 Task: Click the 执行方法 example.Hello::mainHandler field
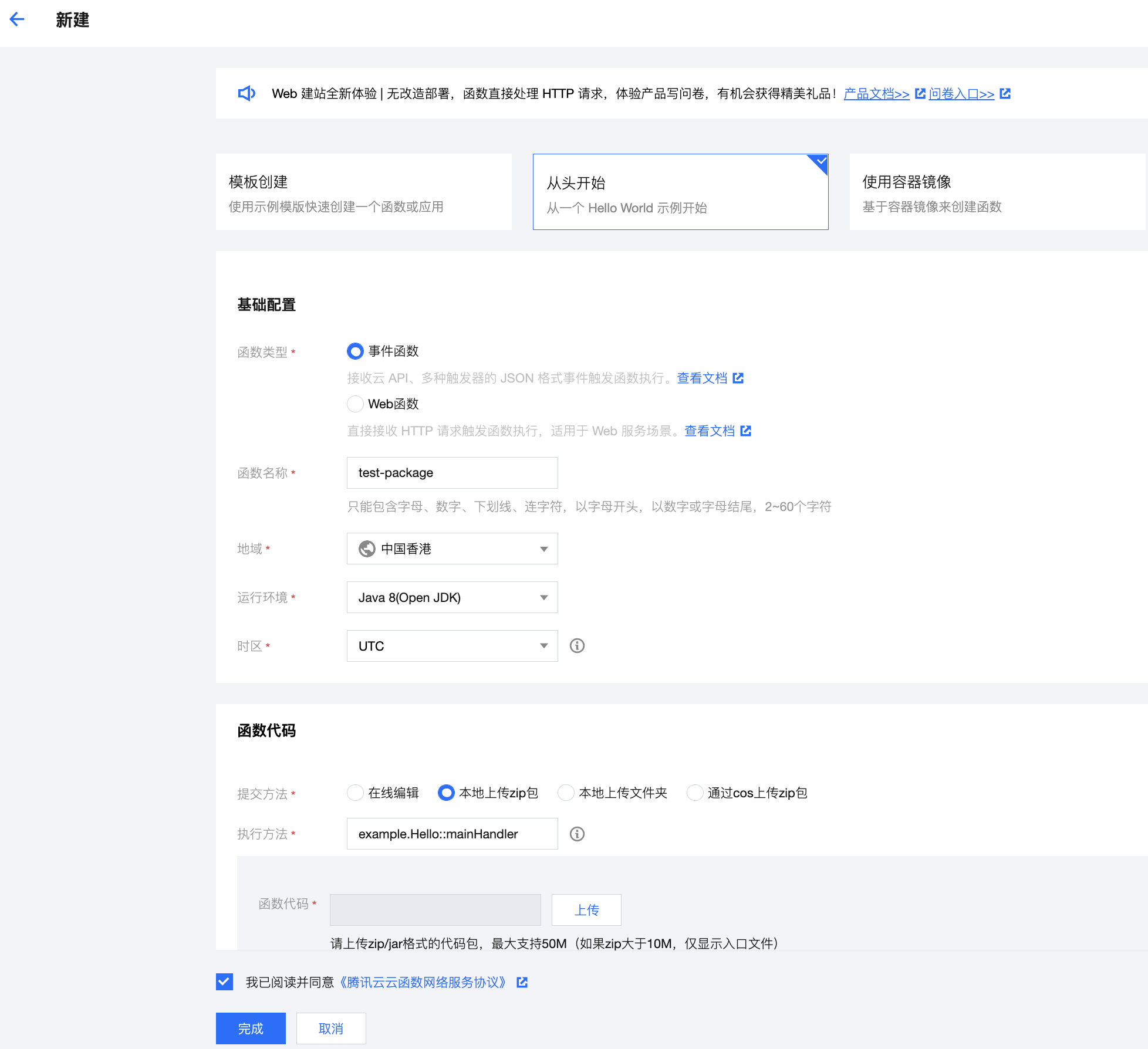click(x=453, y=834)
